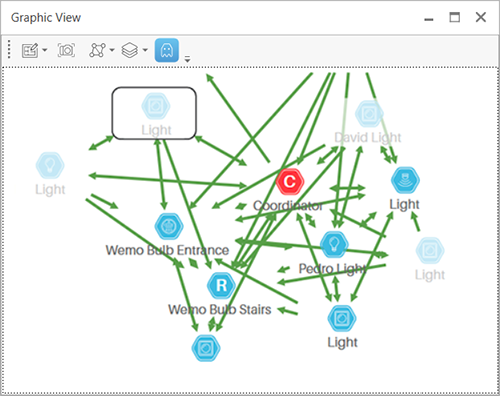This screenshot has width=500, height=396.
Task: Expand the edit layout dropdown arrow
Action: pos(45,50)
